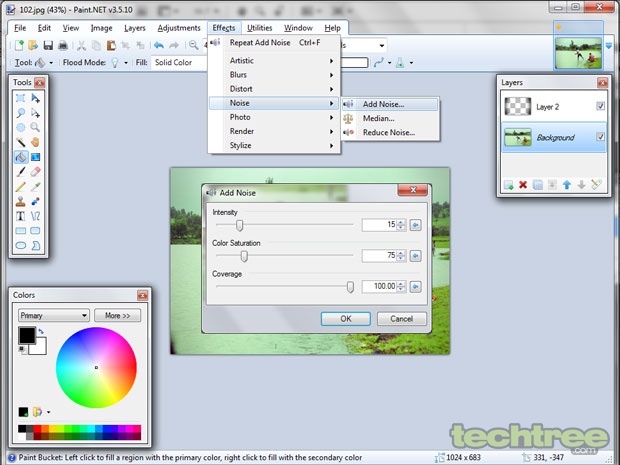Click the black primary color swatch
620x465 pixels.
click(27, 335)
